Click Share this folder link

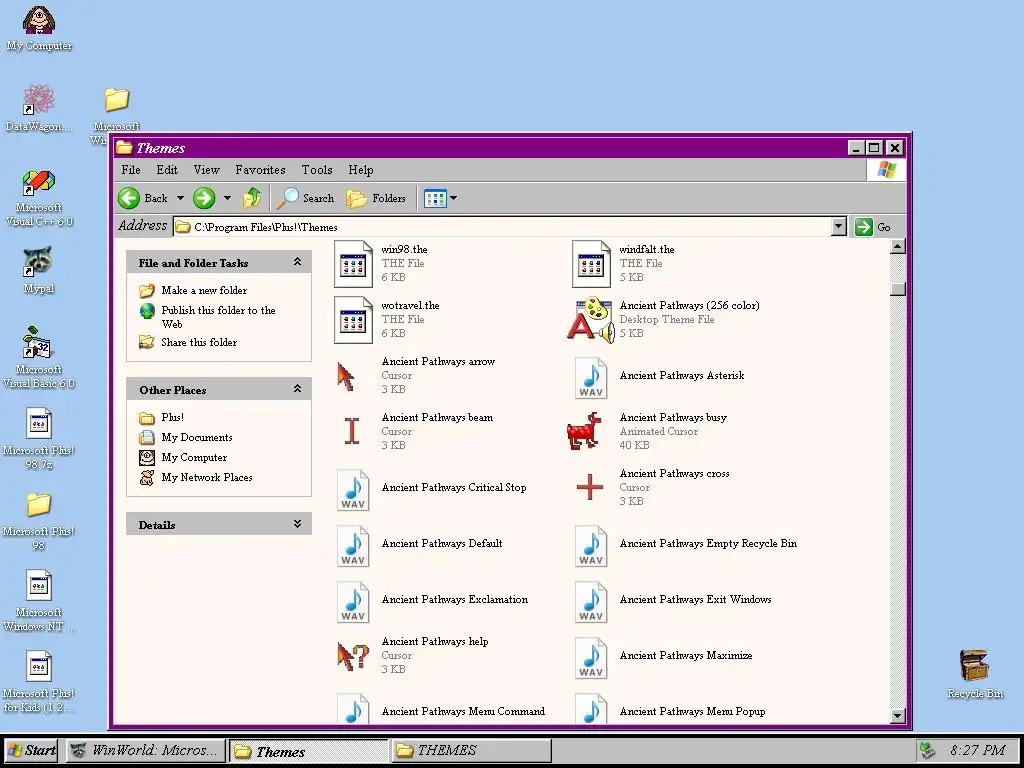click(x=199, y=342)
